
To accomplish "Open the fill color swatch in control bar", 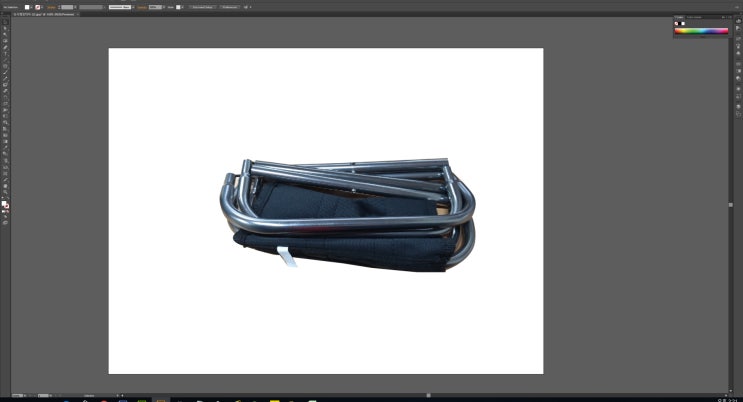I will pos(27,7).
